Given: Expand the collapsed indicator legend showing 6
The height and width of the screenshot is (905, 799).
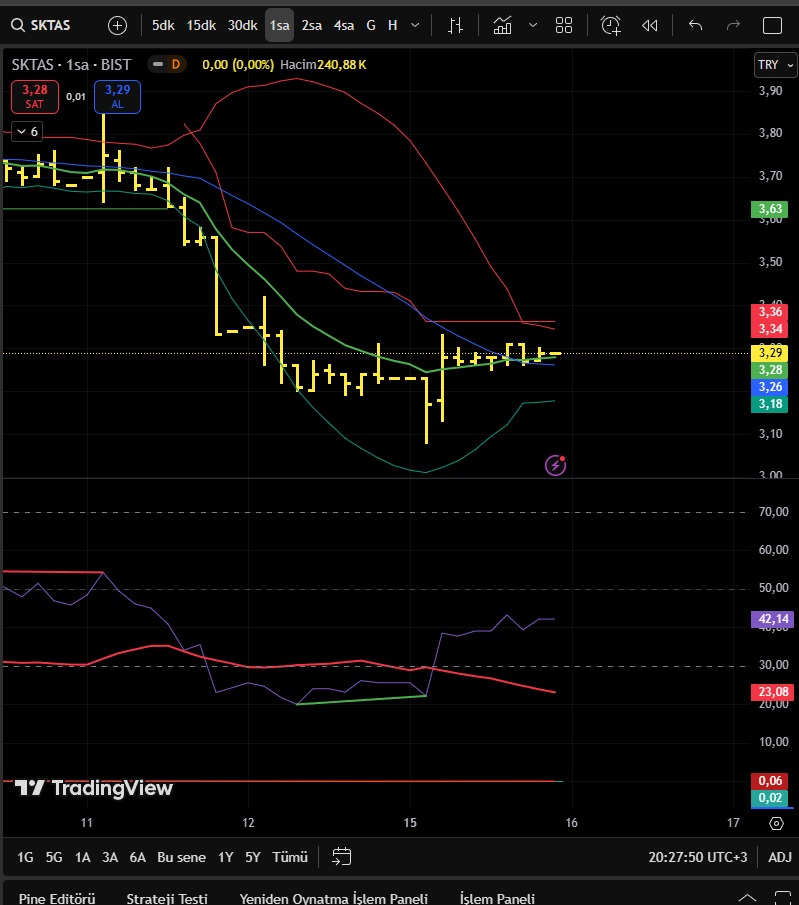Looking at the screenshot, I should 27,132.
